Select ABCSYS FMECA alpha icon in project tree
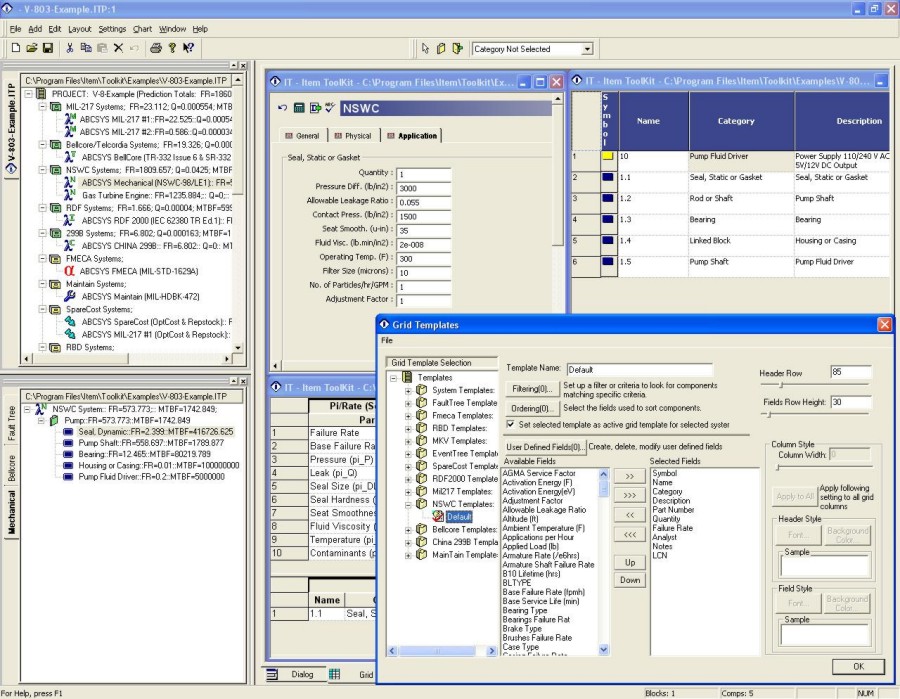 [69, 271]
